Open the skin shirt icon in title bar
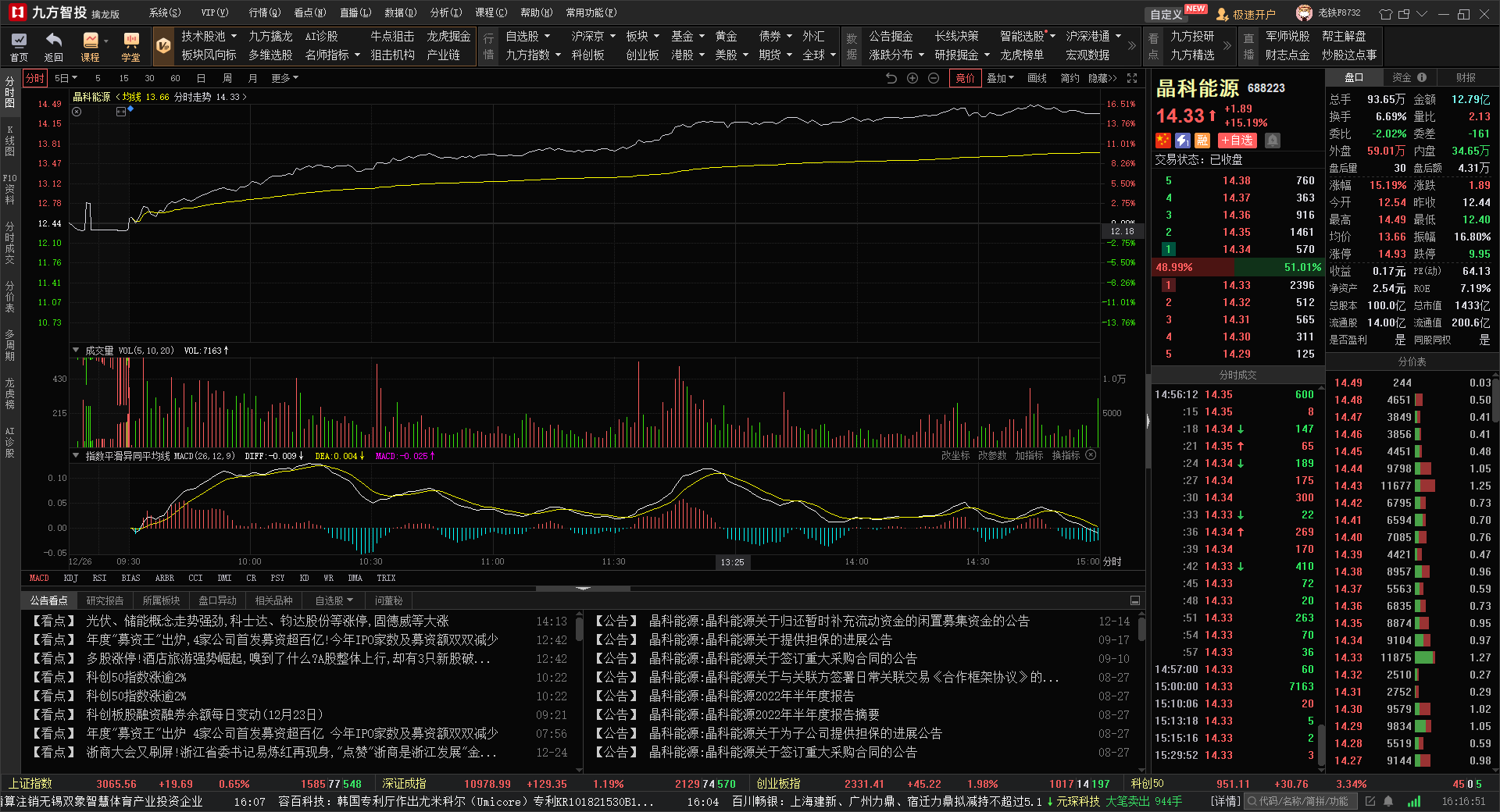Screen dimensions: 1500x812 (x=1385, y=14)
